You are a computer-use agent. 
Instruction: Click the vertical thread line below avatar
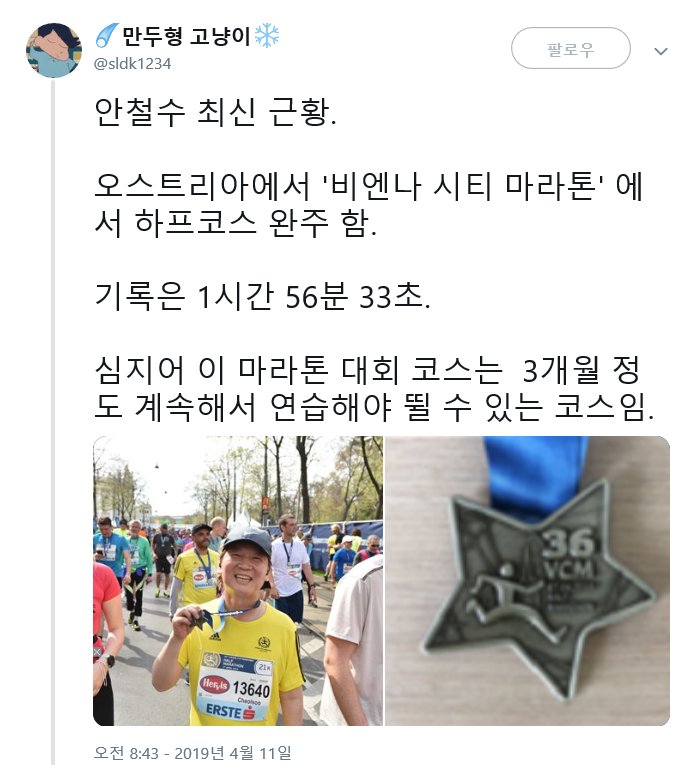(54, 422)
